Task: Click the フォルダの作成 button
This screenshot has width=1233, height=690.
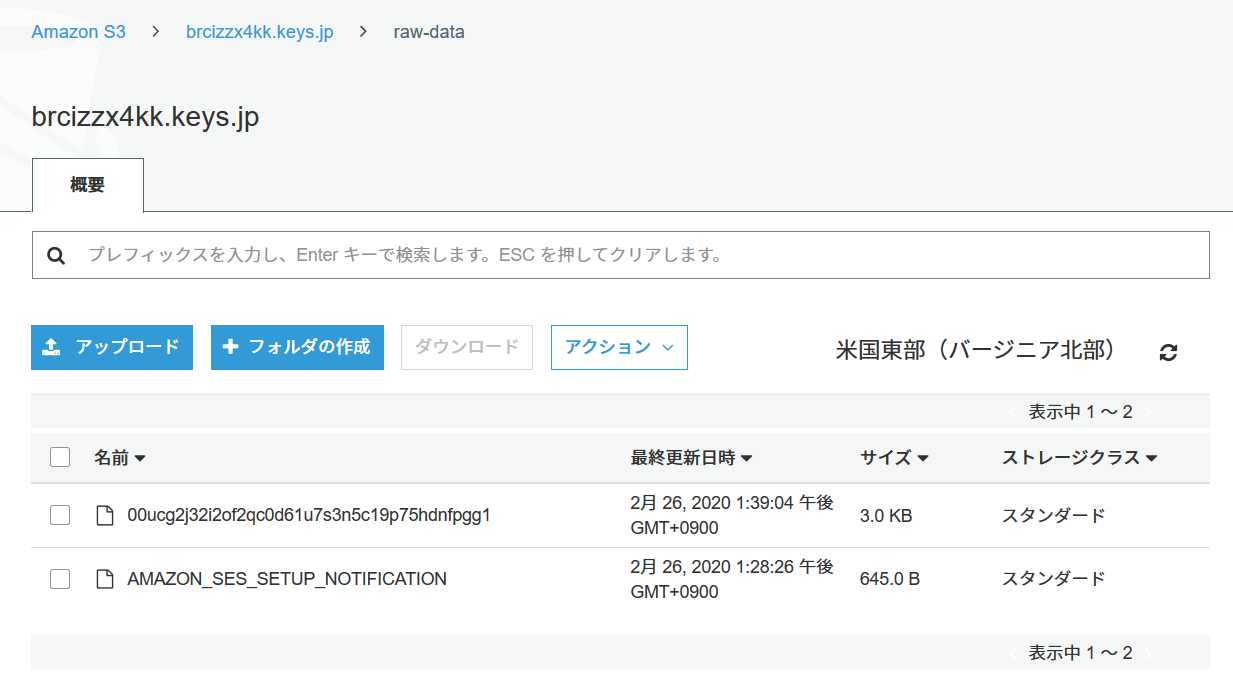Action: (297, 347)
